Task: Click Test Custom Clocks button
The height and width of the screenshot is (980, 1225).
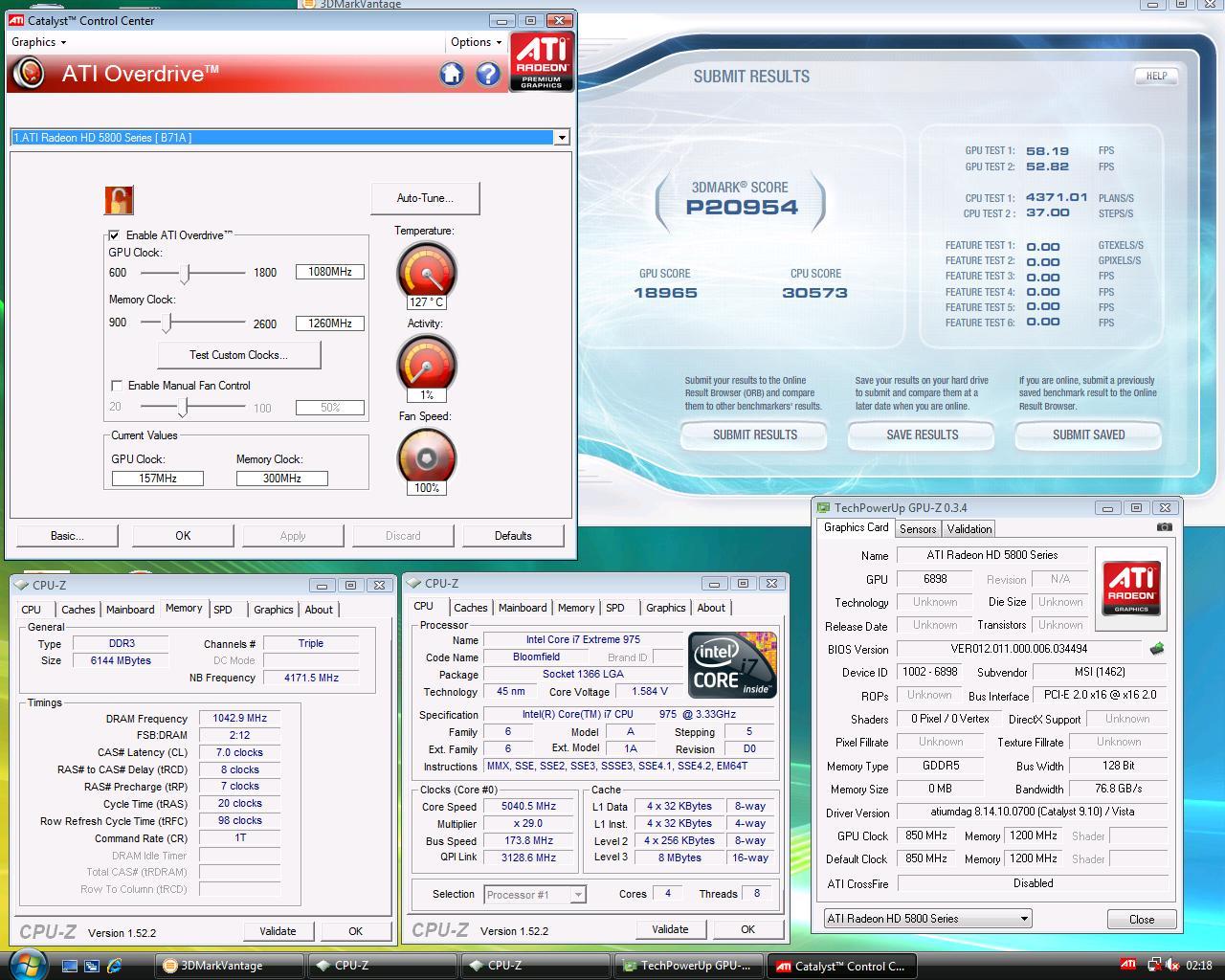Action: tap(238, 355)
